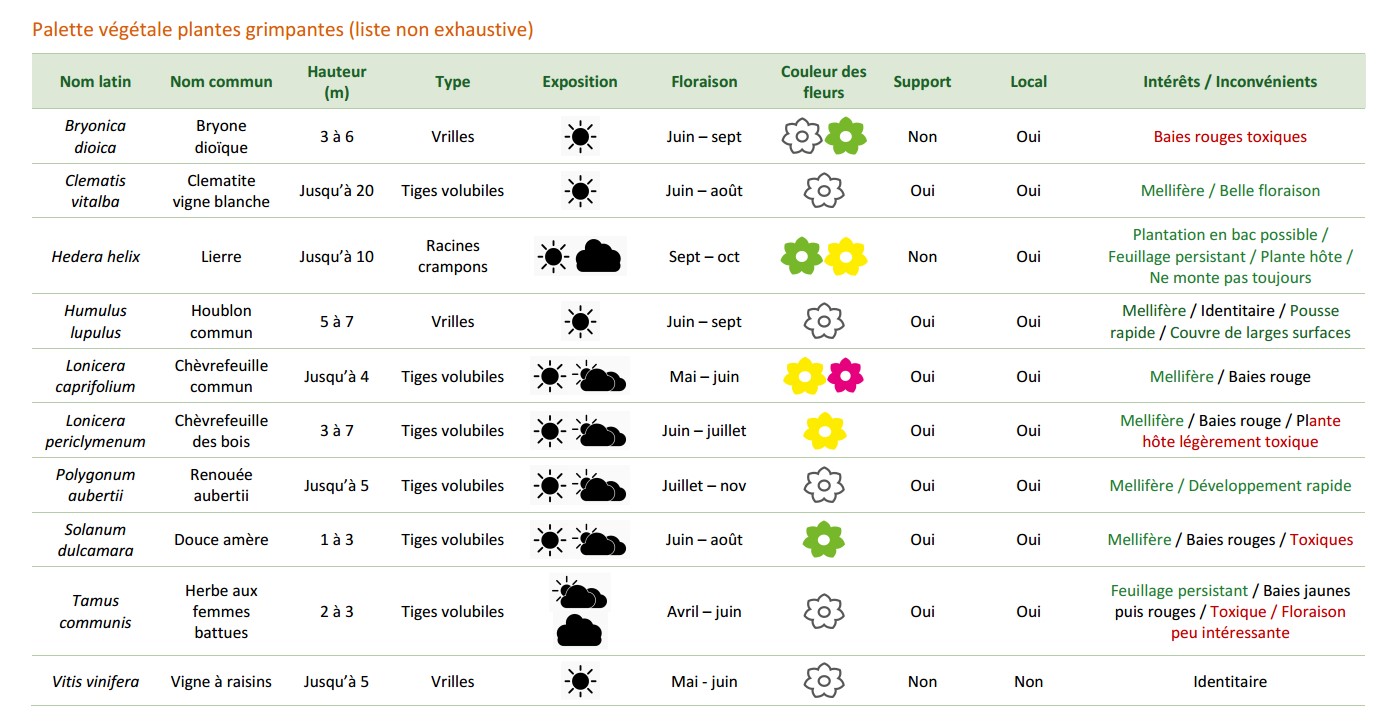
Task: Select the 'Vitis vinifera' cell
Action: click(95, 681)
